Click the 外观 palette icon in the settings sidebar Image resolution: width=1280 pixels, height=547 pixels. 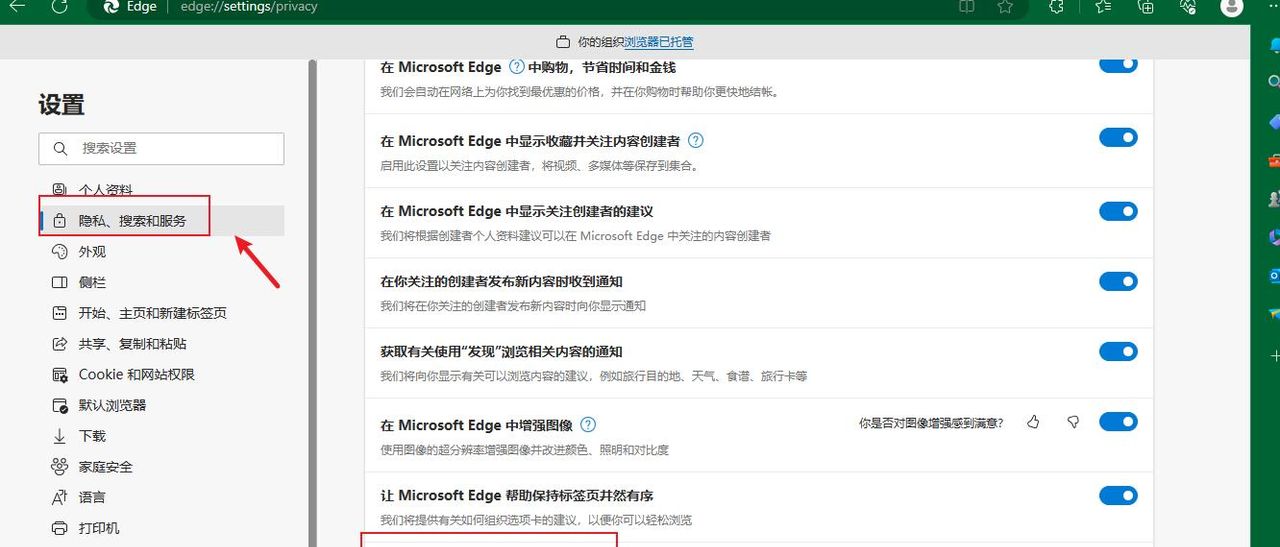point(59,252)
